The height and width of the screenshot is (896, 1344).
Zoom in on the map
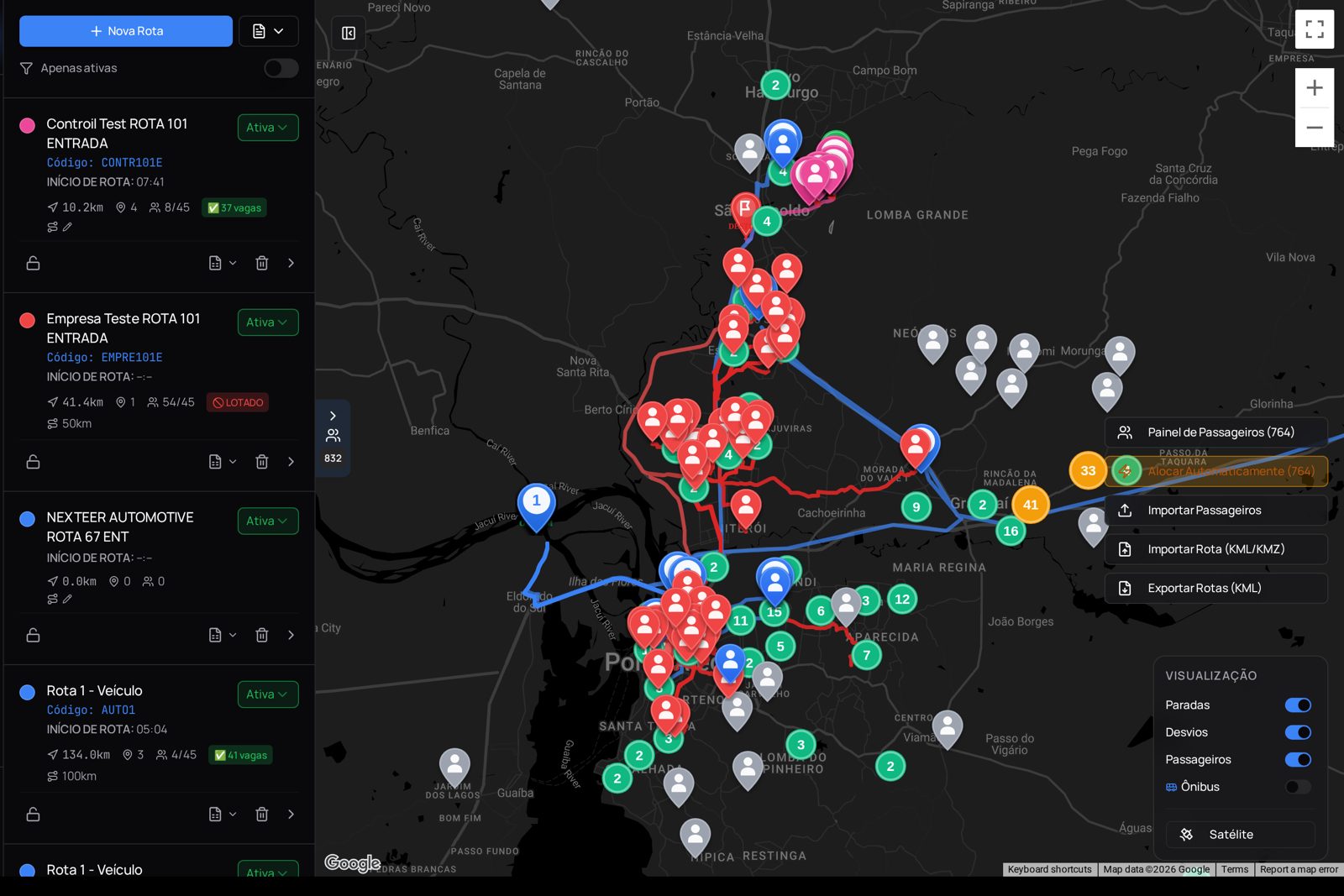pyautogui.click(x=1315, y=88)
